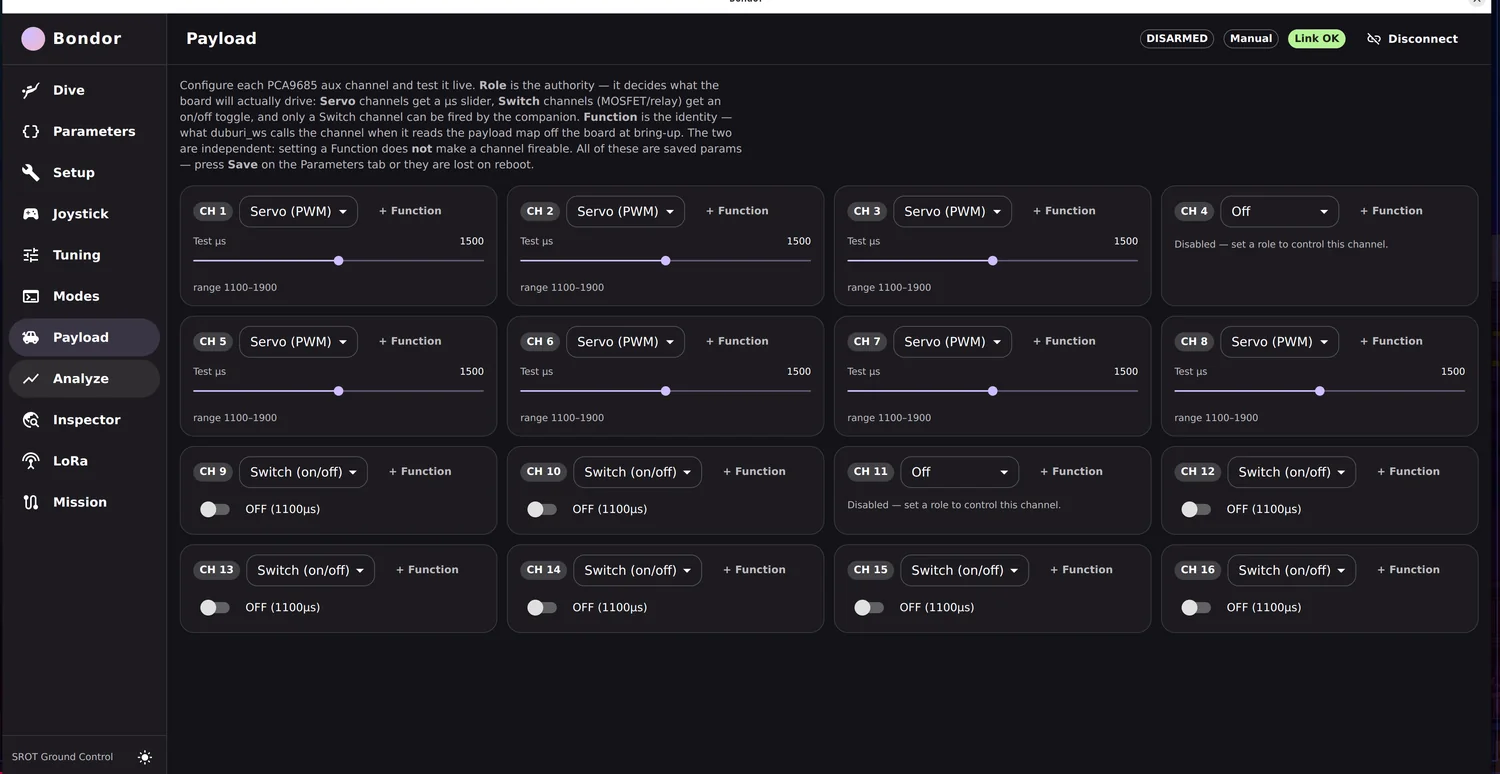Image resolution: width=1500 pixels, height=774 pixels.
Task: Open CH 11 Off role dropdown
Action: [960, 472]
